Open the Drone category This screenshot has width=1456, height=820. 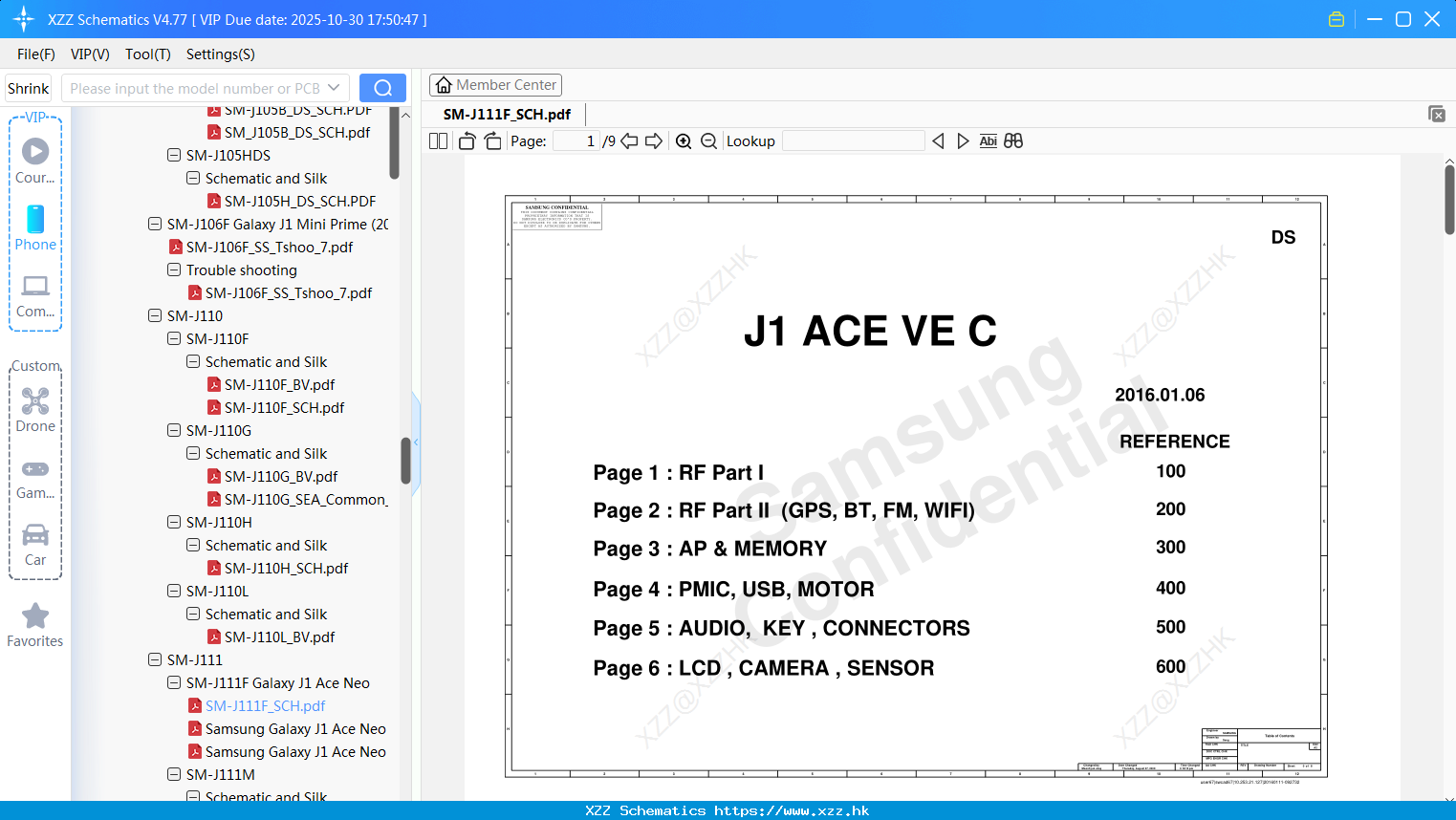click(x=35, y=410)
